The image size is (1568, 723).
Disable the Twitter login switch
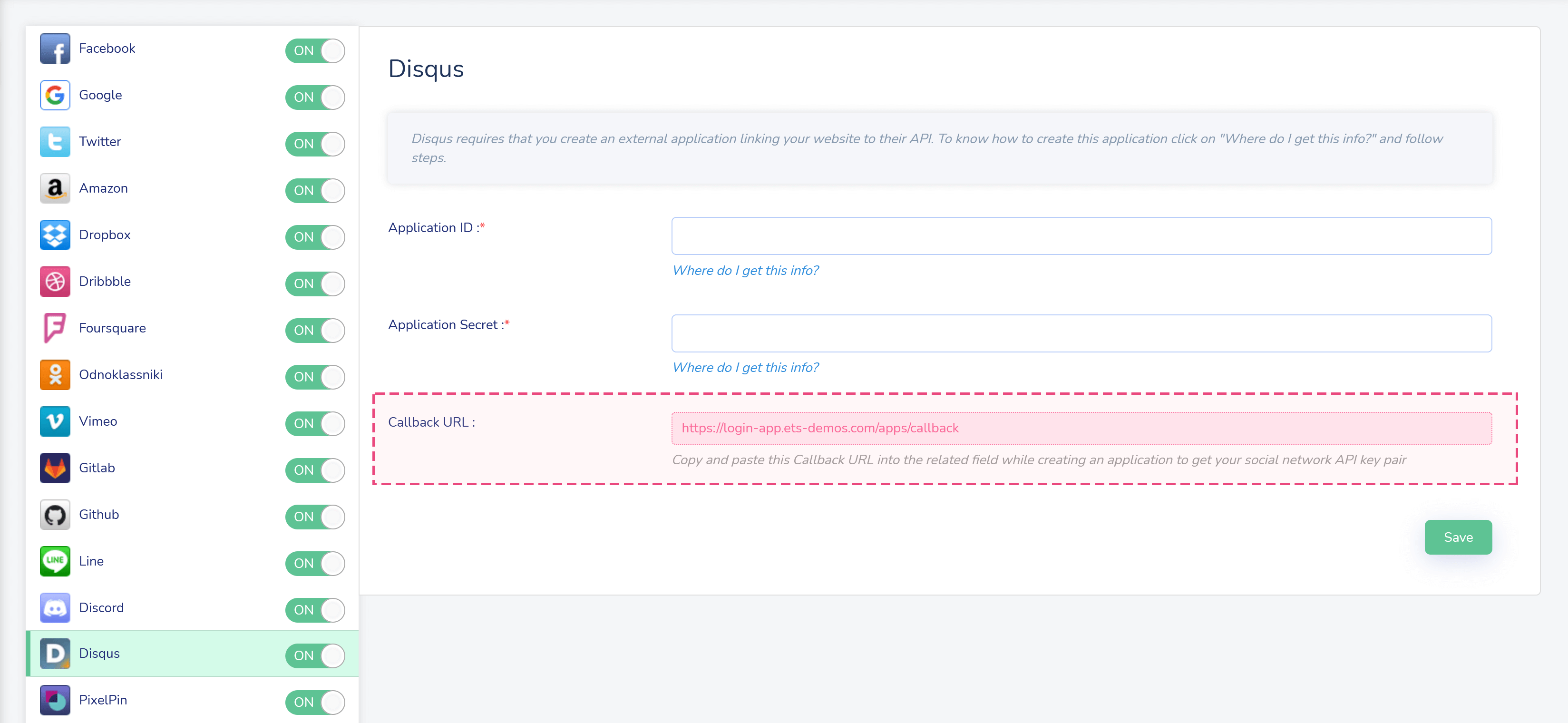pyautogui.click(x=315, y=144)
